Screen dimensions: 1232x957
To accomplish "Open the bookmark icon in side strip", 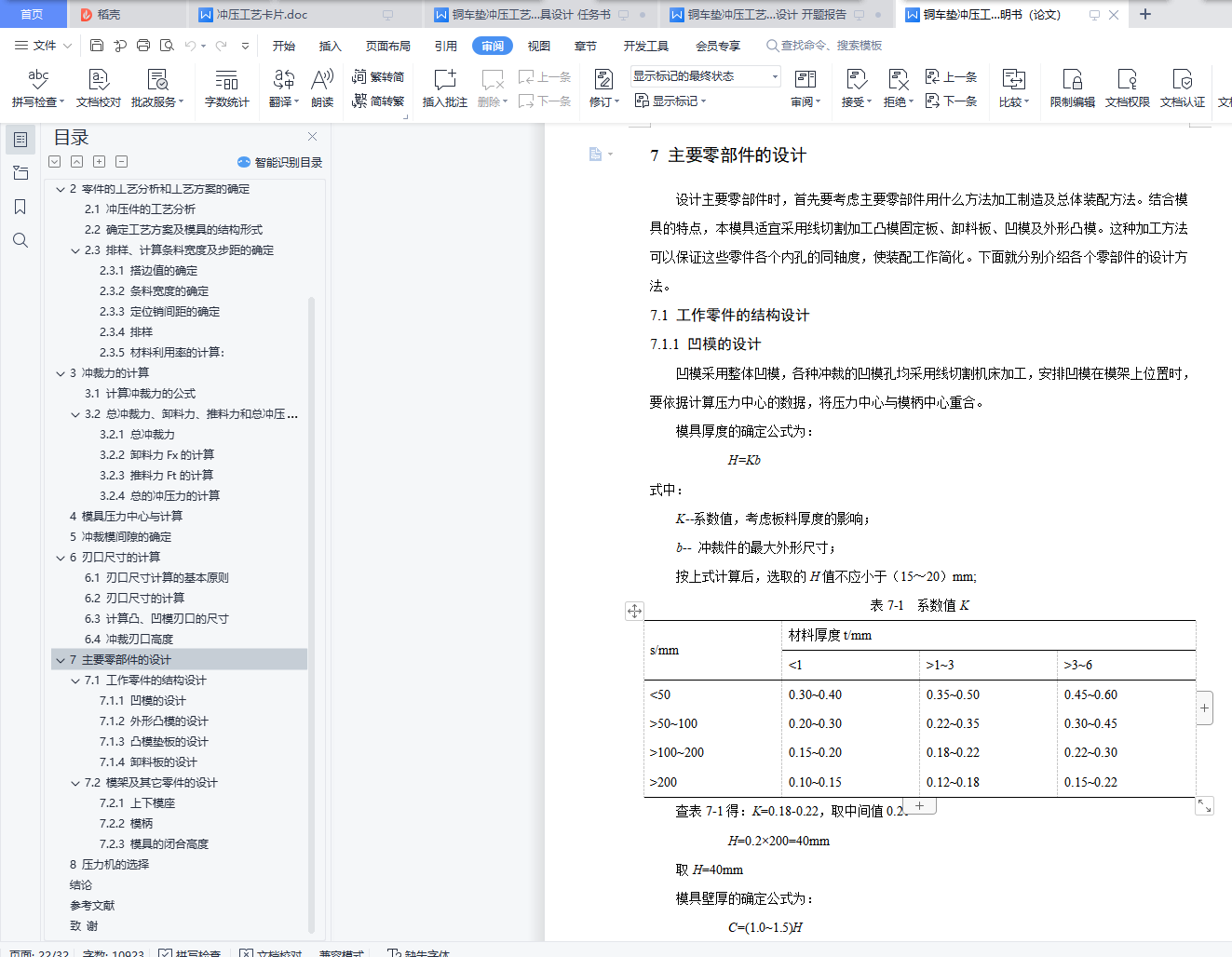I will coord(20,207).
